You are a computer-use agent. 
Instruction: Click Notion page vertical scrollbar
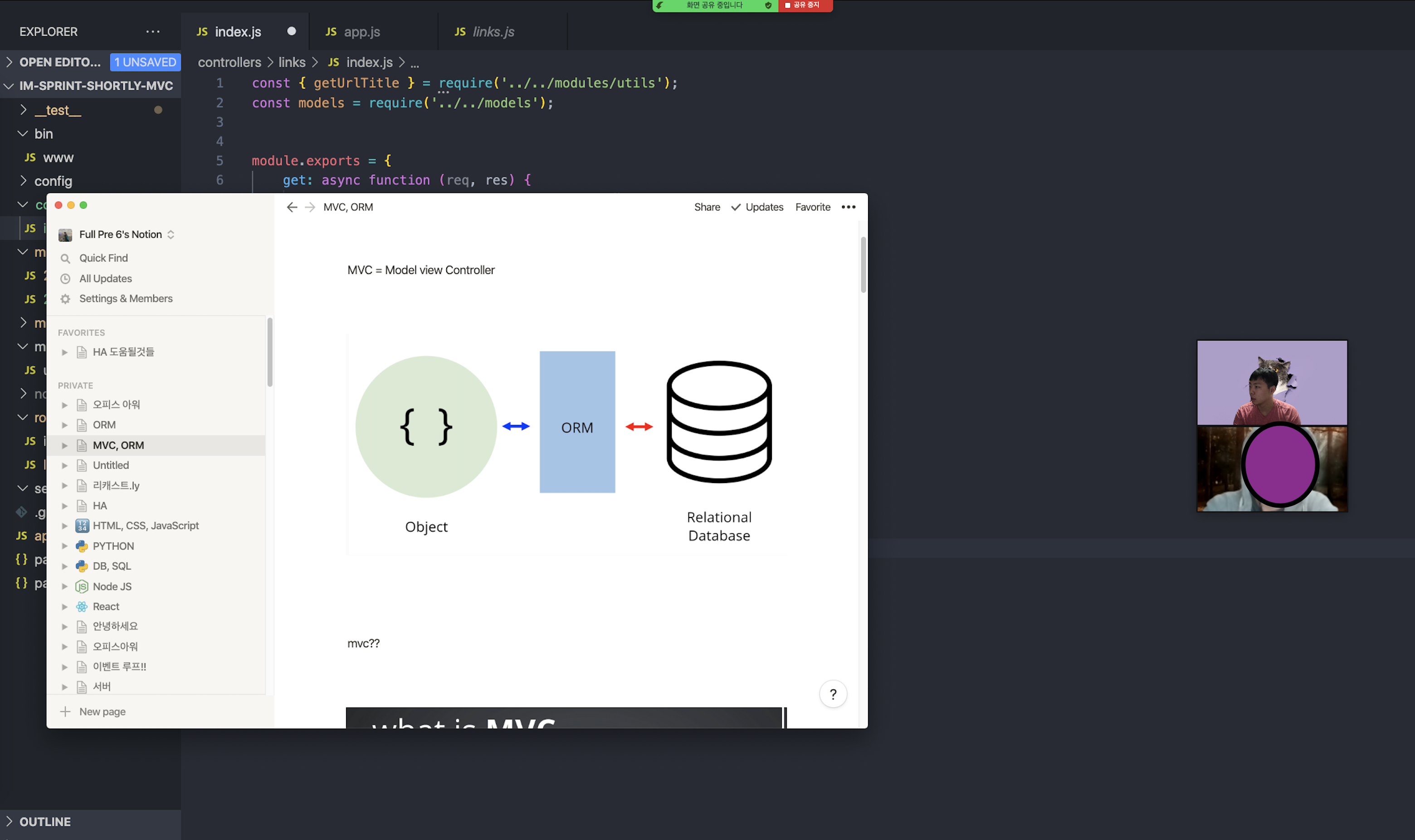coord(863,264)
